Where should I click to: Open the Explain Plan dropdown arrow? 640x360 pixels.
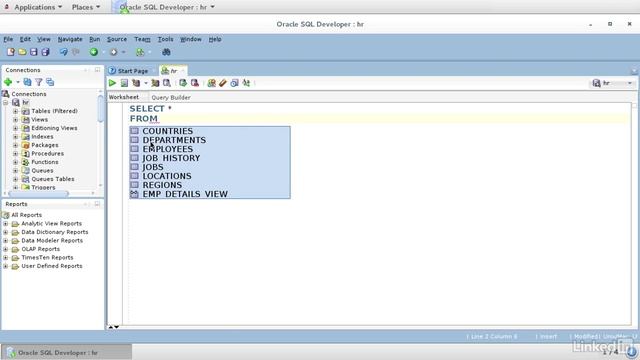(x=146, y=83)
